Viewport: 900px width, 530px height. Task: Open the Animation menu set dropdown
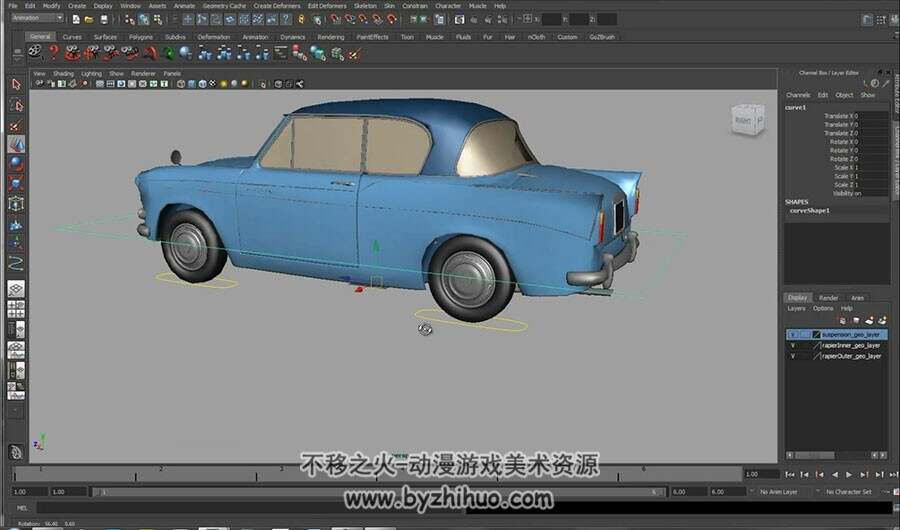[37, 18]
